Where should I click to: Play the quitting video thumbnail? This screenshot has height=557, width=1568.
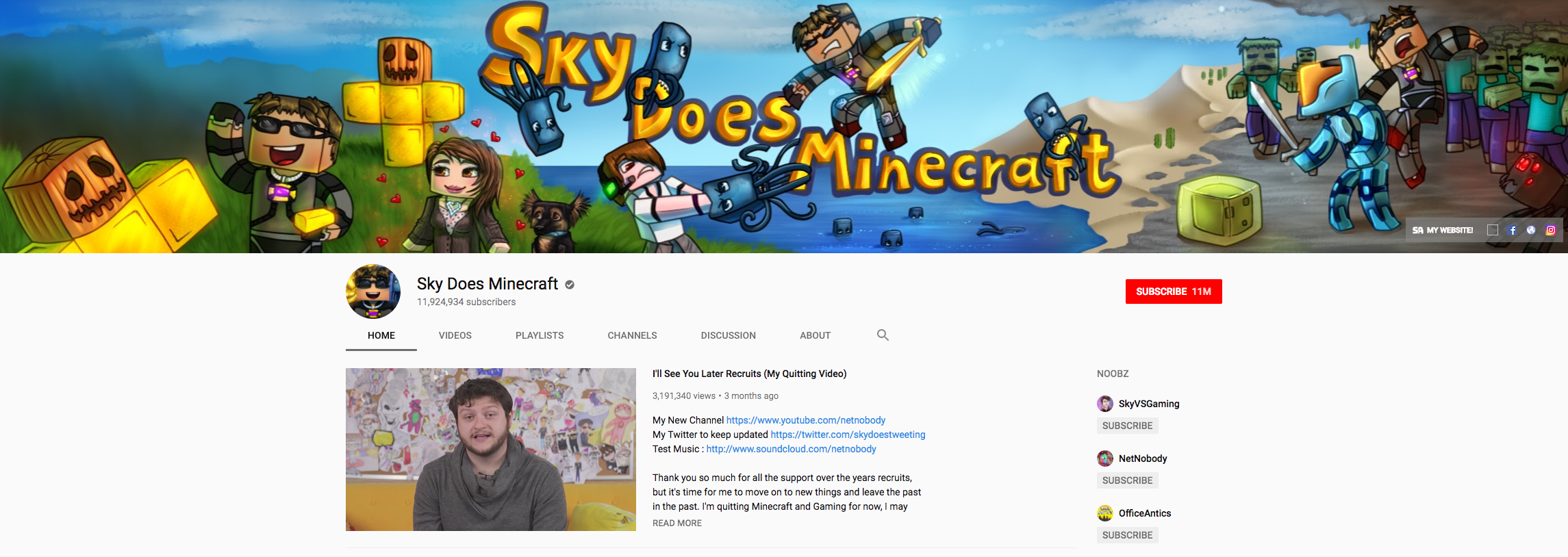click(491, 450)
